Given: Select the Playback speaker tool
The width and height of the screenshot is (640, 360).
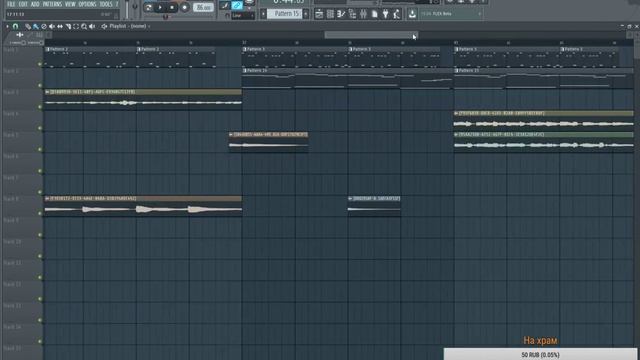Looking at the screenshot, I should tap(92, 27).
